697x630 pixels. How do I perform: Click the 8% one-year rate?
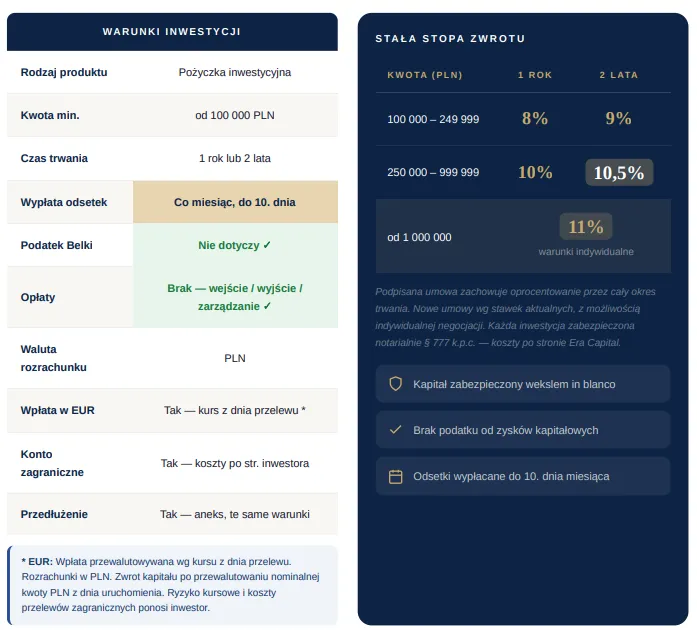point(535,119)
